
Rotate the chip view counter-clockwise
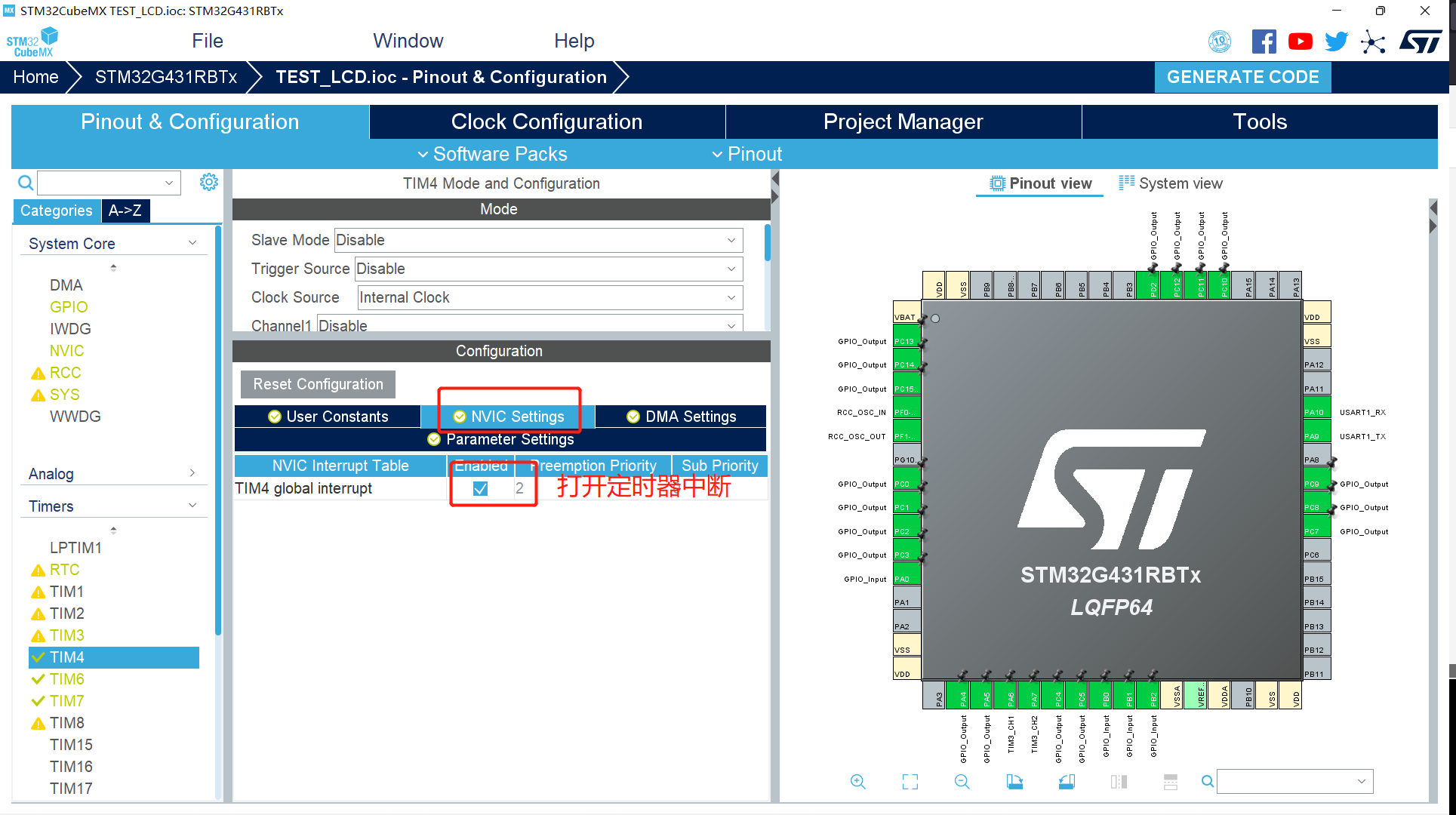point(1067,782)
